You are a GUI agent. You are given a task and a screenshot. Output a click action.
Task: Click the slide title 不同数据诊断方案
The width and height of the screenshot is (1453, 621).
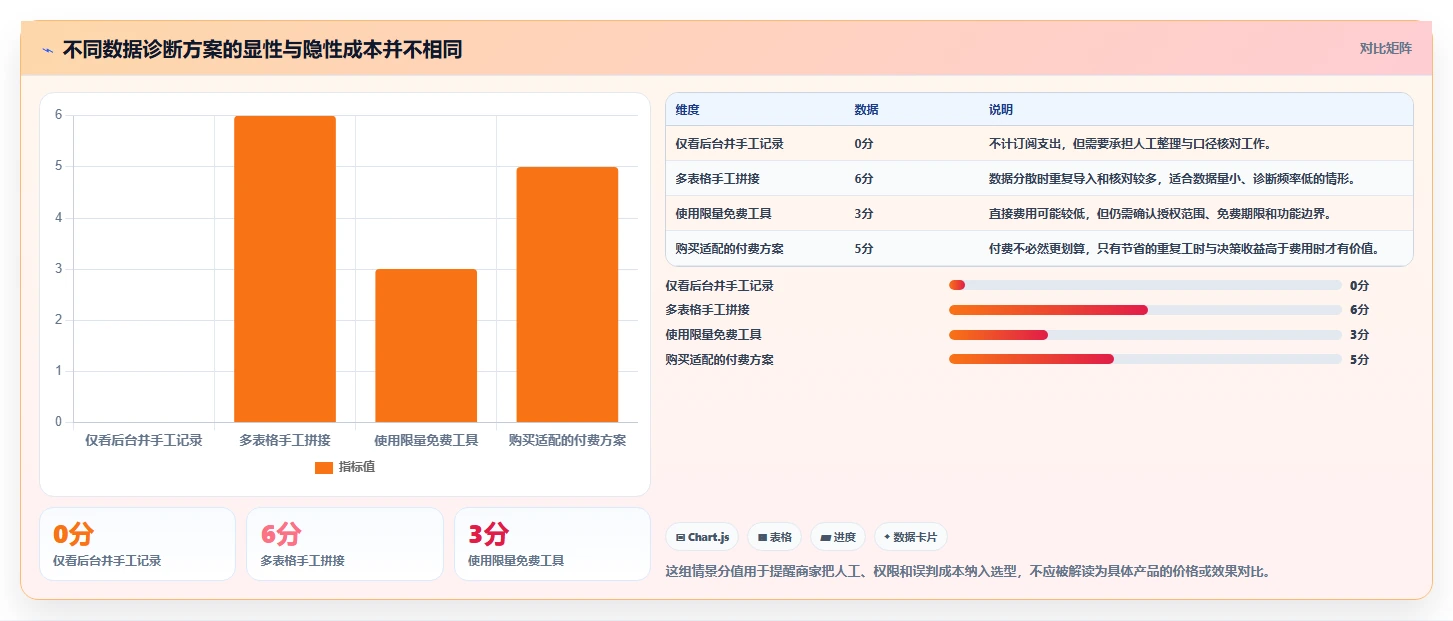[x=262, y=50]
